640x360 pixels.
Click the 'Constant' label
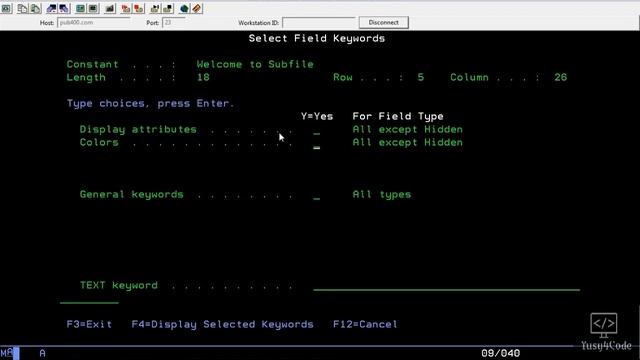point(92,64)
